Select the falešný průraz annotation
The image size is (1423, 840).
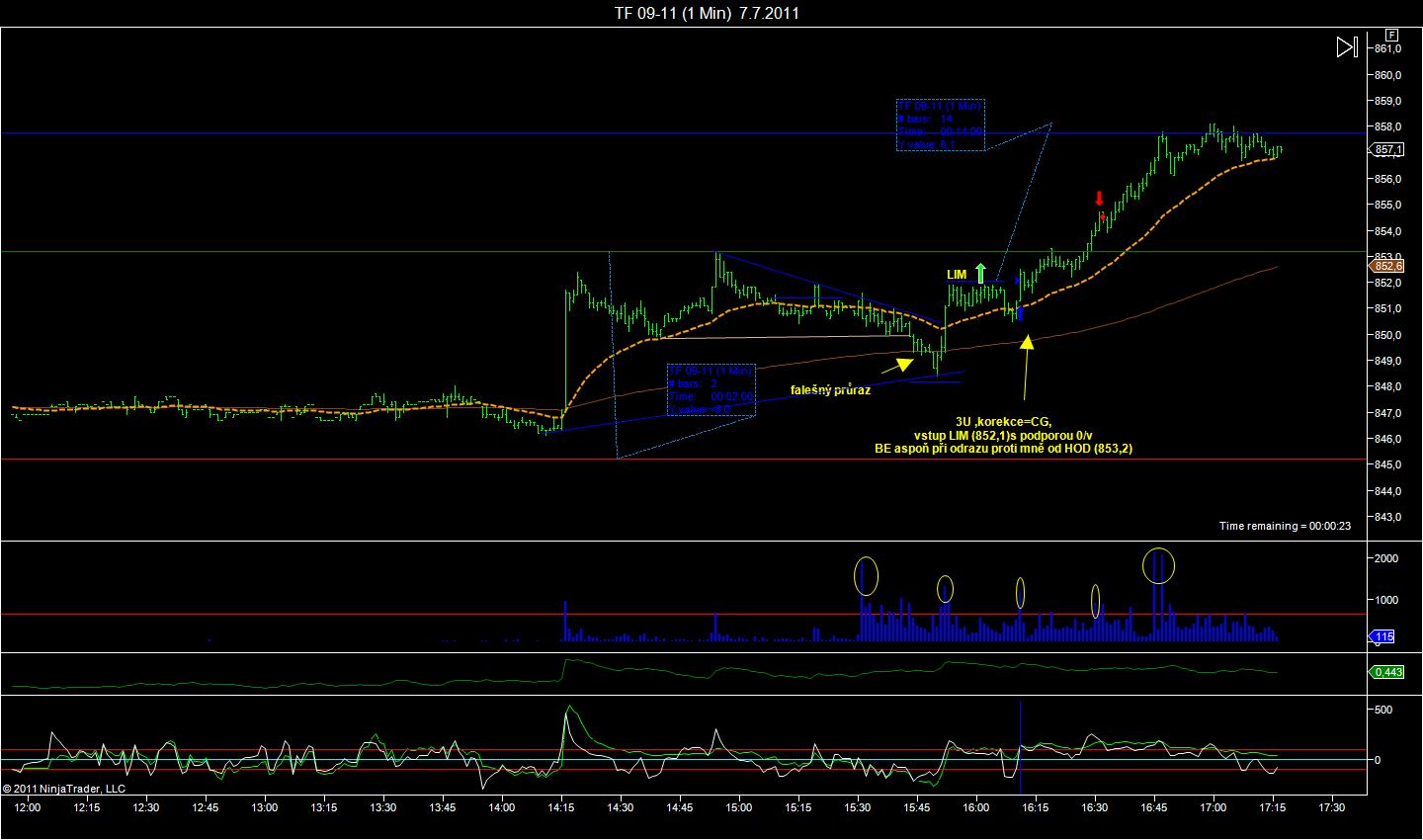pyautogui.click(x=831, y=389)
